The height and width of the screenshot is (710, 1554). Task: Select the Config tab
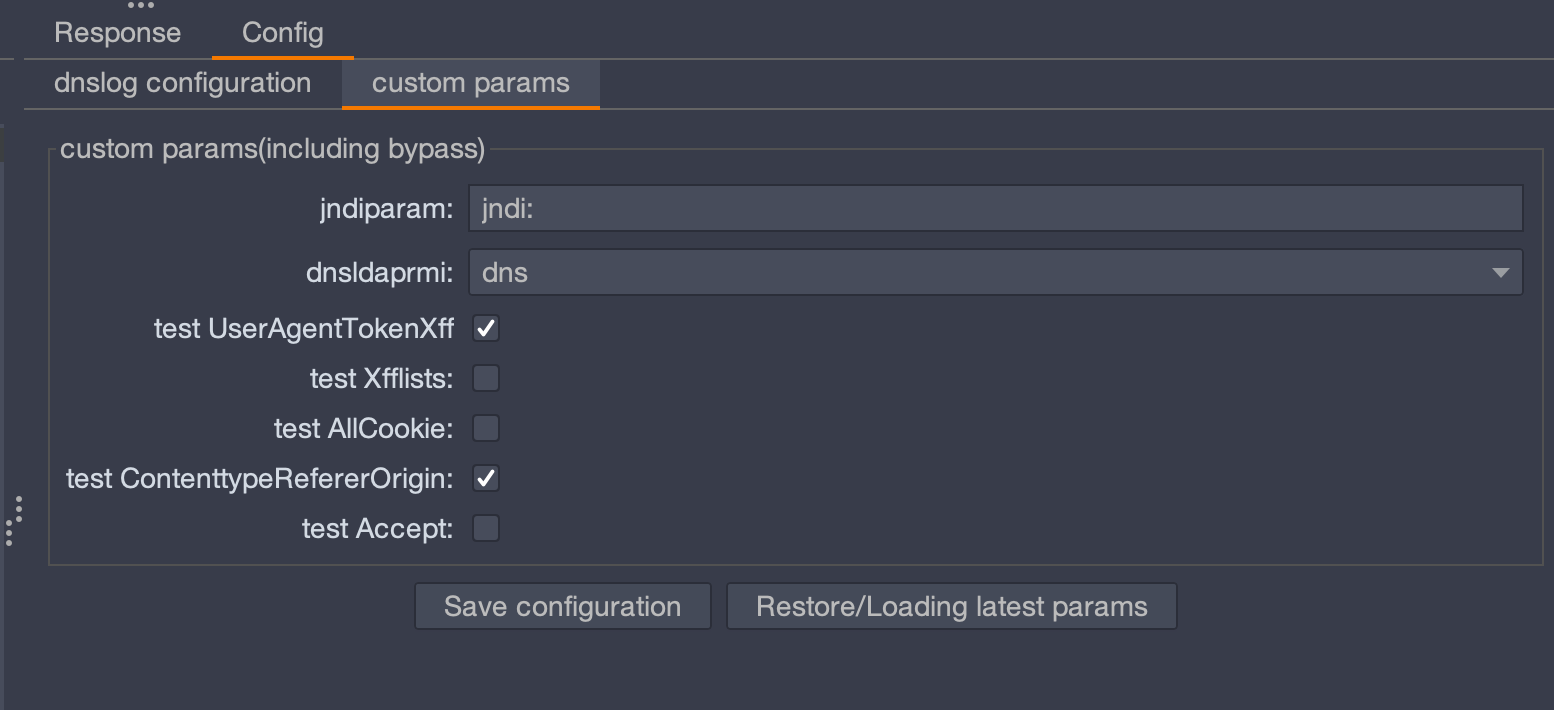pos(282,33)
